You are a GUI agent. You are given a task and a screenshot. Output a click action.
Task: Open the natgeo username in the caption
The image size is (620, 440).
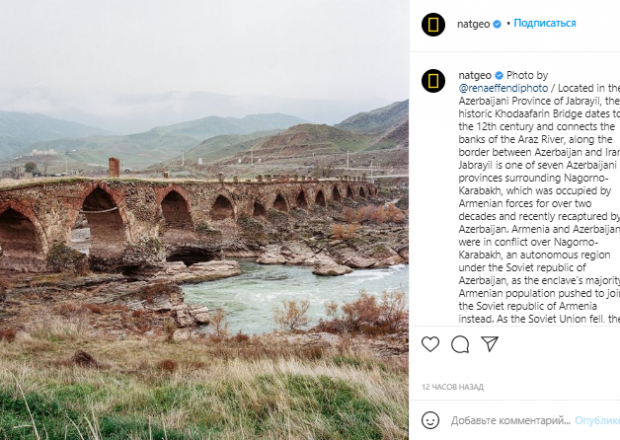click(475, 75)
